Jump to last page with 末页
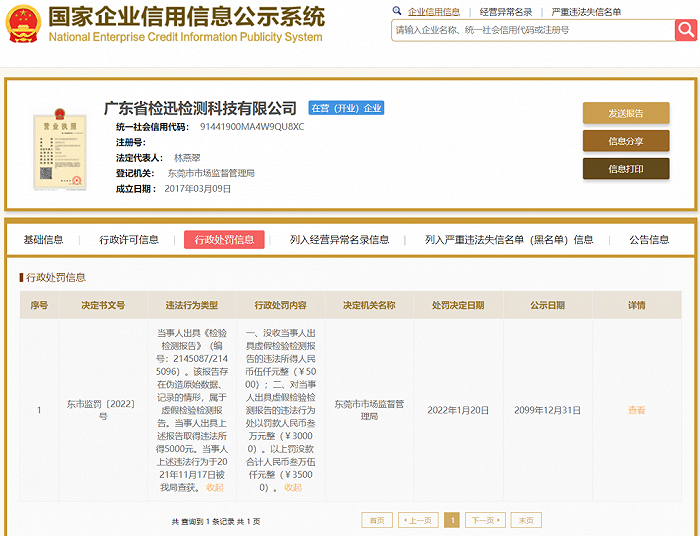 click(x=526, y=520)
